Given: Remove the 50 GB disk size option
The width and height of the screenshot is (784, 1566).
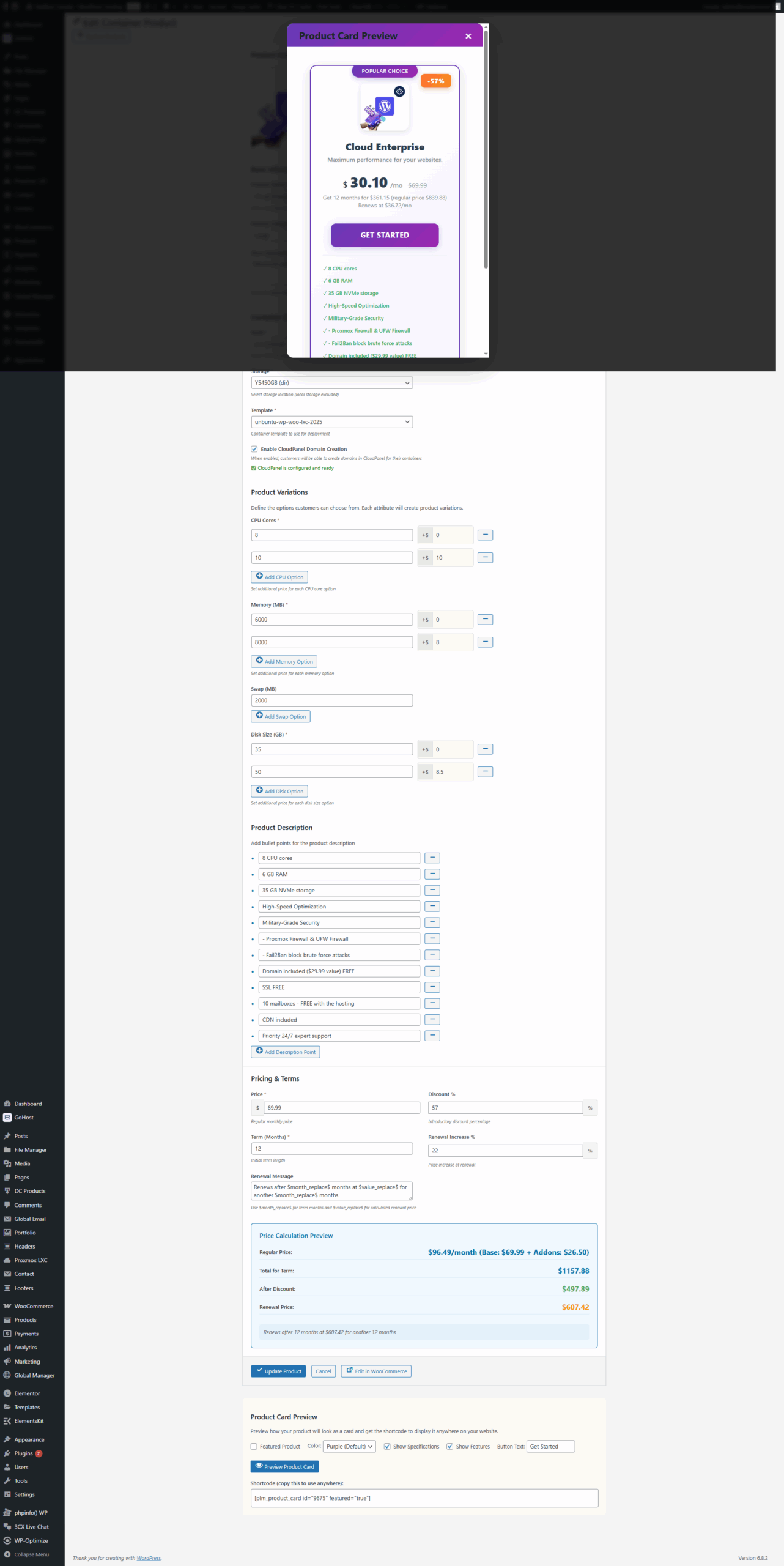Looking at the screenshot, I should coord(484,771).
